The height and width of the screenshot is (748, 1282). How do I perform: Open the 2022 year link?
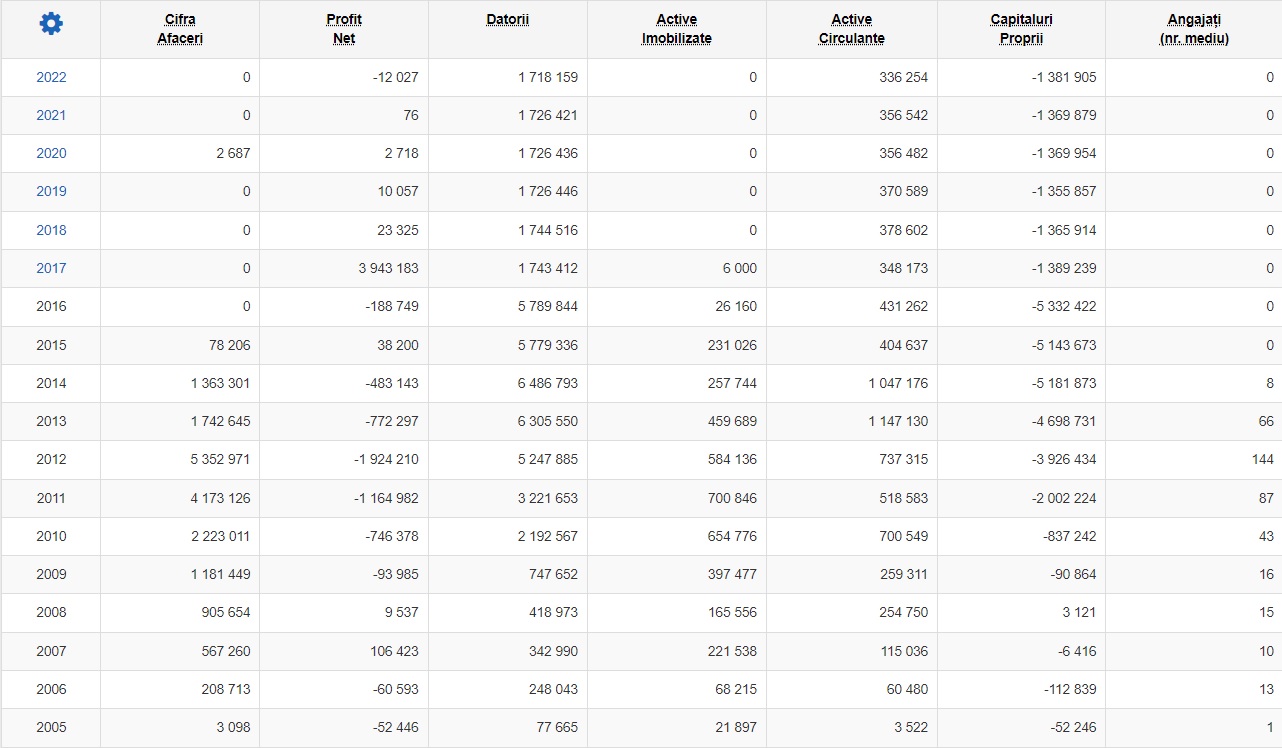point(51,77)
